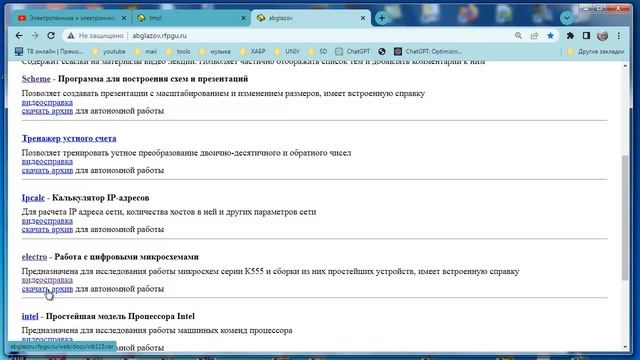Open the Extensions puzzle menu
640x360 pixels.
coord(570,36)
